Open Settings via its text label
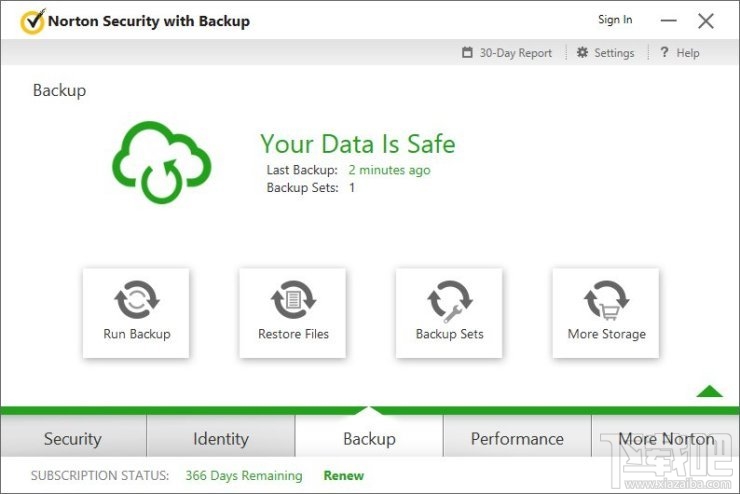The height and width of the screenshot is (494, 740). [x=614, y=53]
